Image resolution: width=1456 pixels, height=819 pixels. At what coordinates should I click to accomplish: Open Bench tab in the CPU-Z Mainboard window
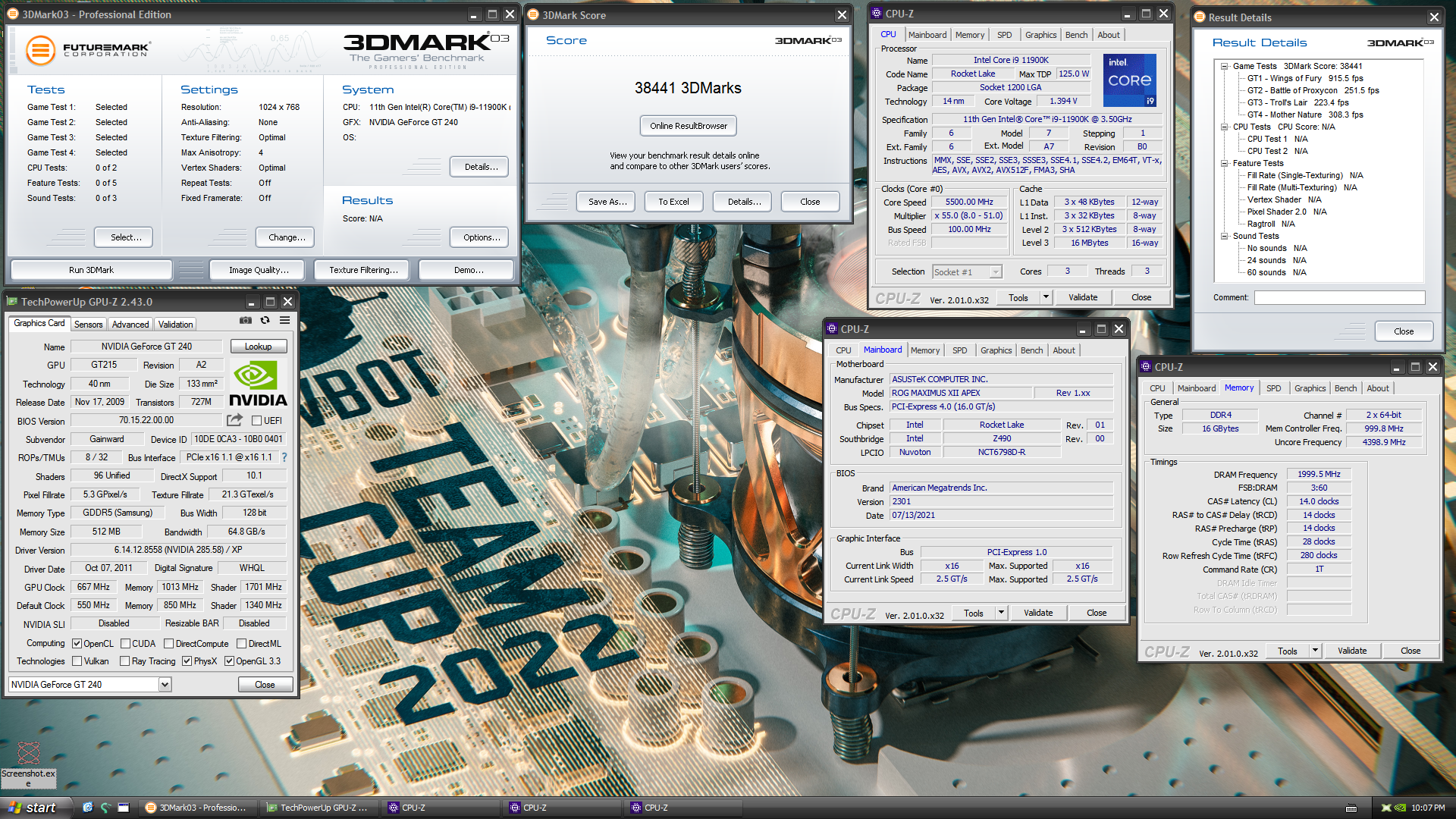tap(1031, 350)
